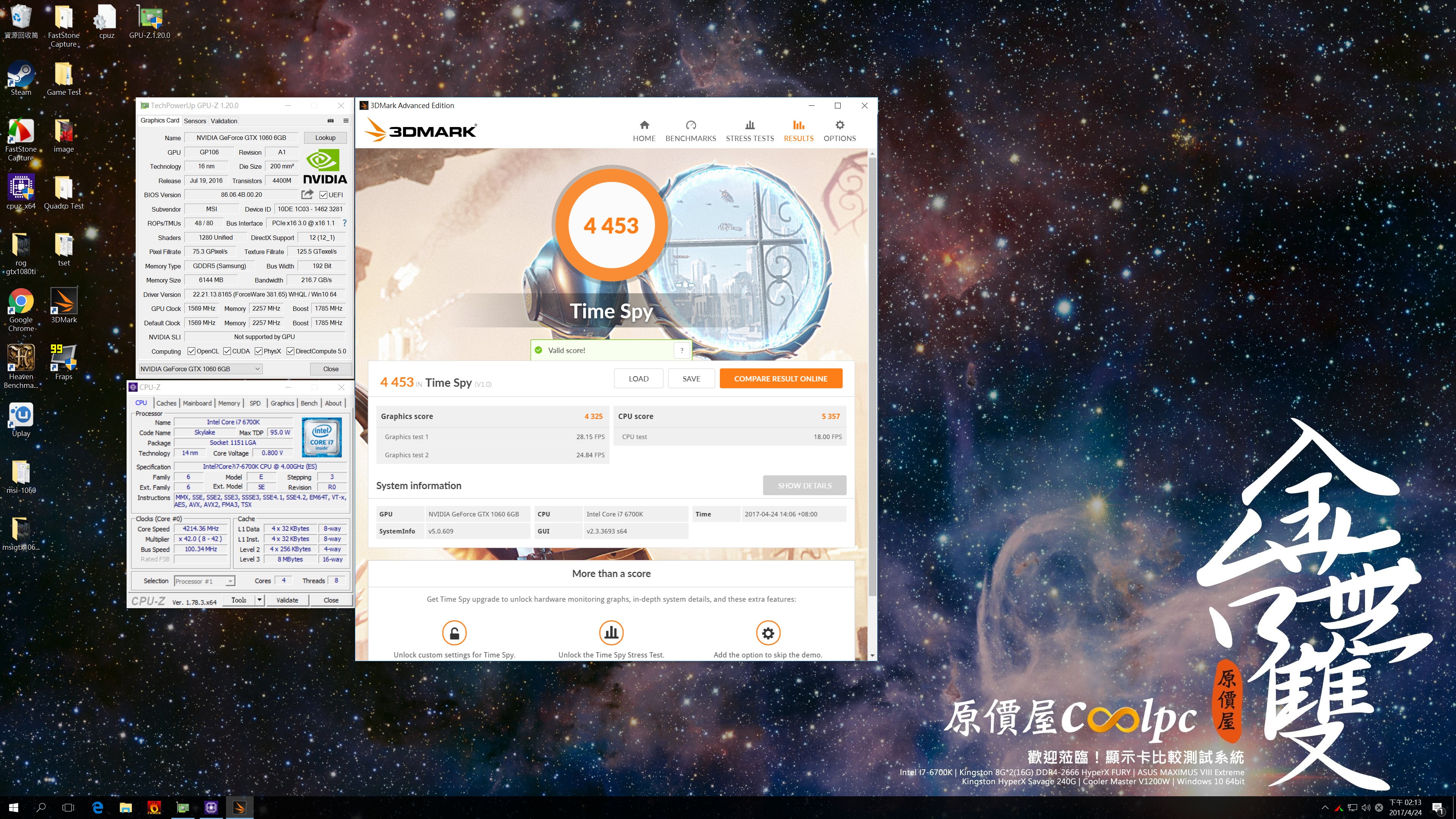This screenshot has height=819, width=1456.
Task: Click the GPU-Z screenshot camera icon
Action: pyautogui.click(x=331, y=121)
